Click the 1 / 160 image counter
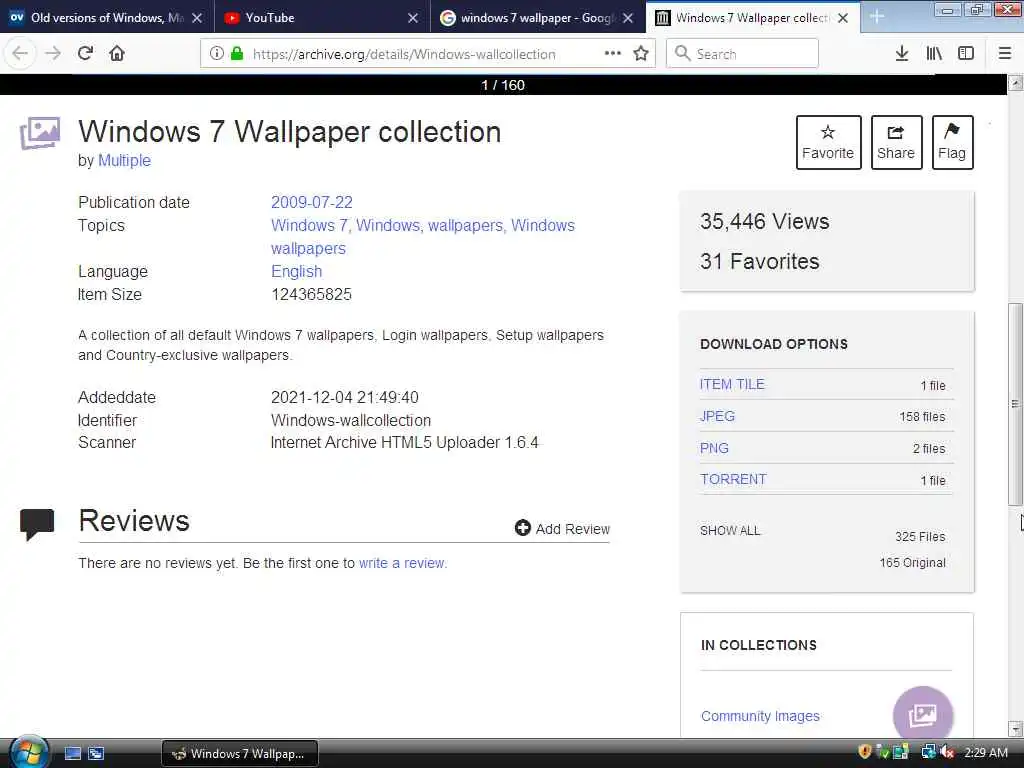The image size is (1024, 768). pyautogui.click(x=503, y=85)
